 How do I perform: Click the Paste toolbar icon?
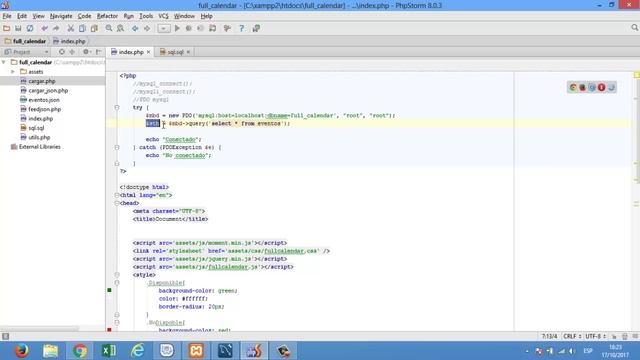(x=94, y=28)
